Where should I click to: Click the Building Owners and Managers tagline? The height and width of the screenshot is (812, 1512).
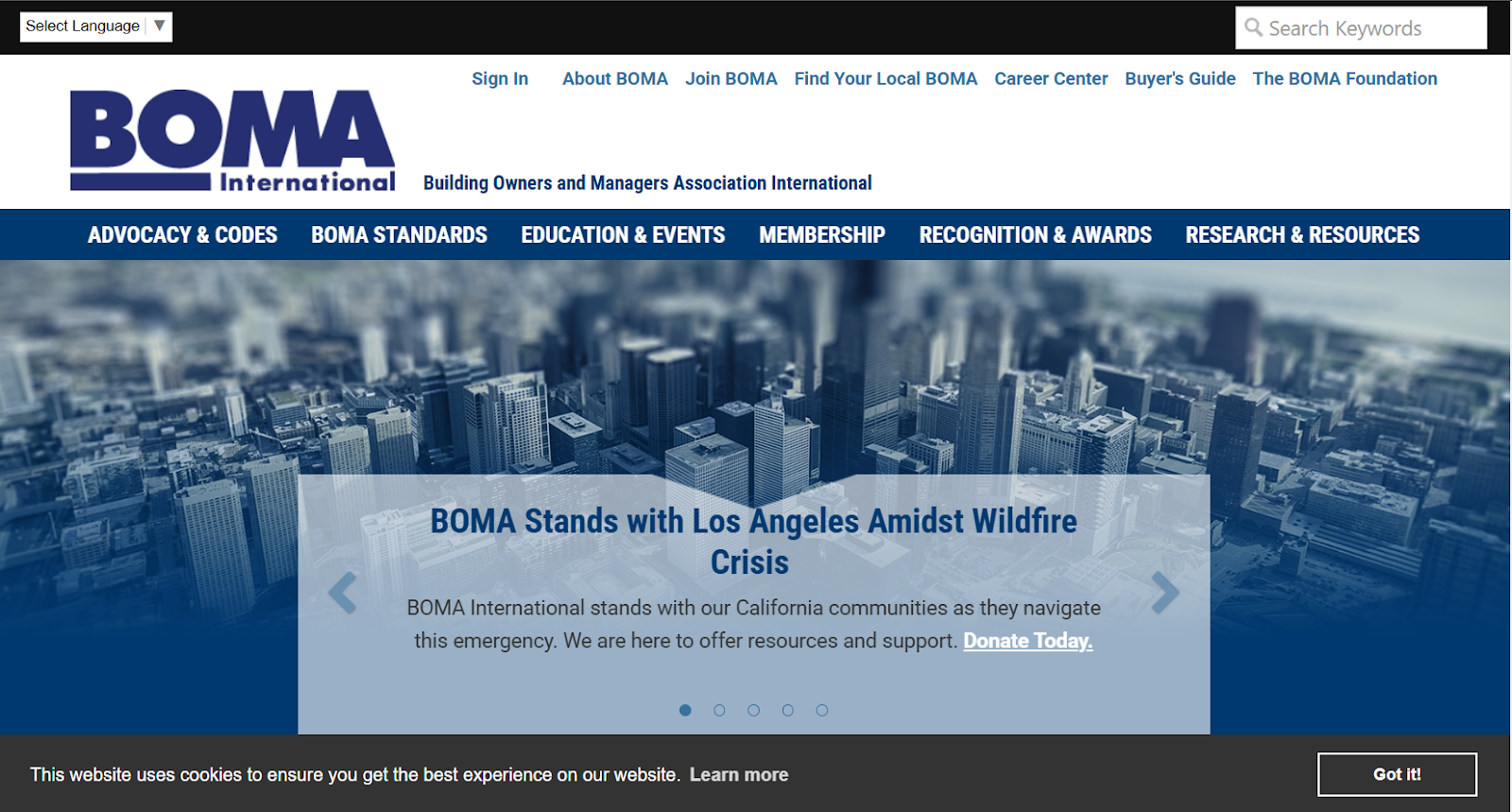point(647,182)
